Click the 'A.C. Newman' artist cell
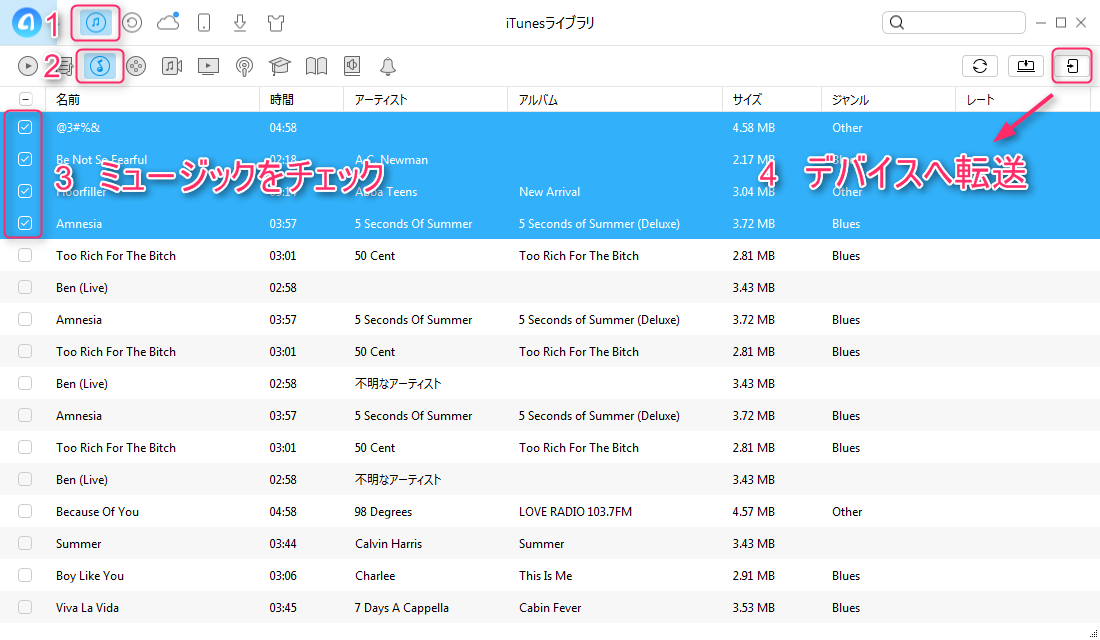 coord(391,160)
